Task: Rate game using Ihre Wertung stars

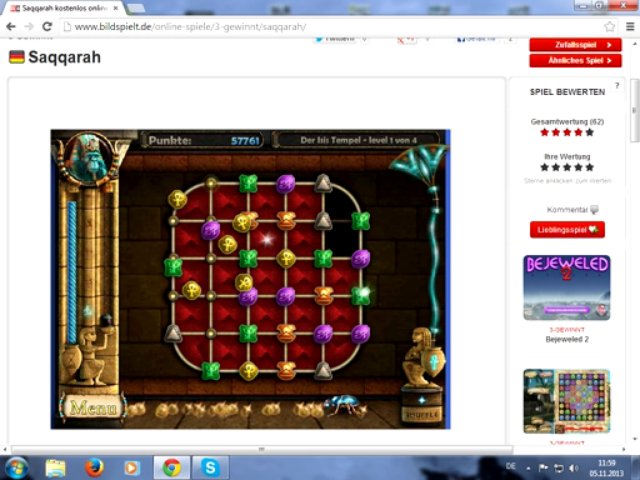Action: [x=566, y=168]
